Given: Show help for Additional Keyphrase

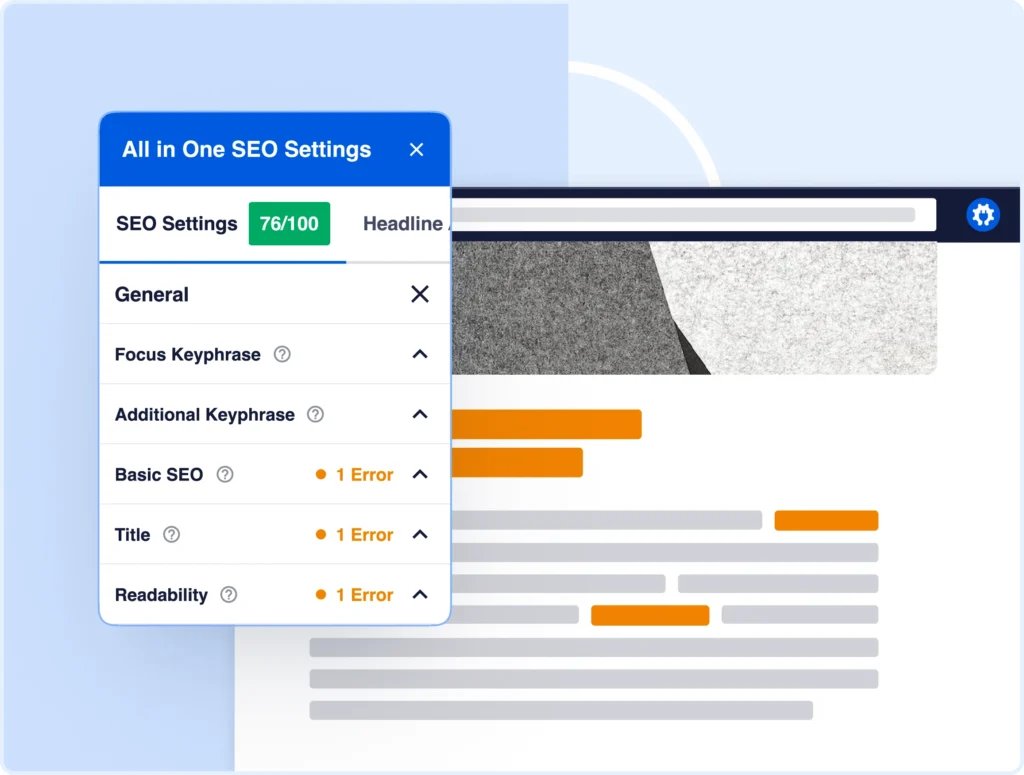Looking at the screenshot, I should 315,415.
